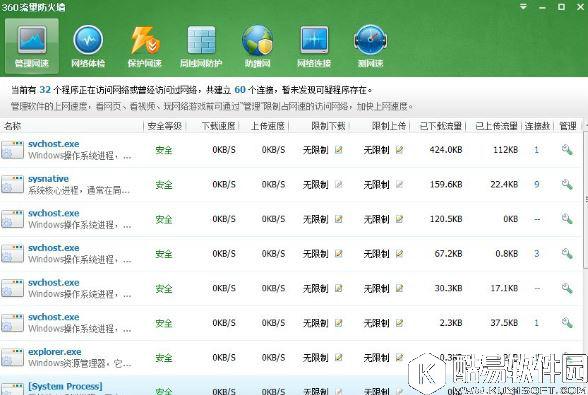
Task: Sort by the 连接数 column header
Action: (x=537, y=126)
